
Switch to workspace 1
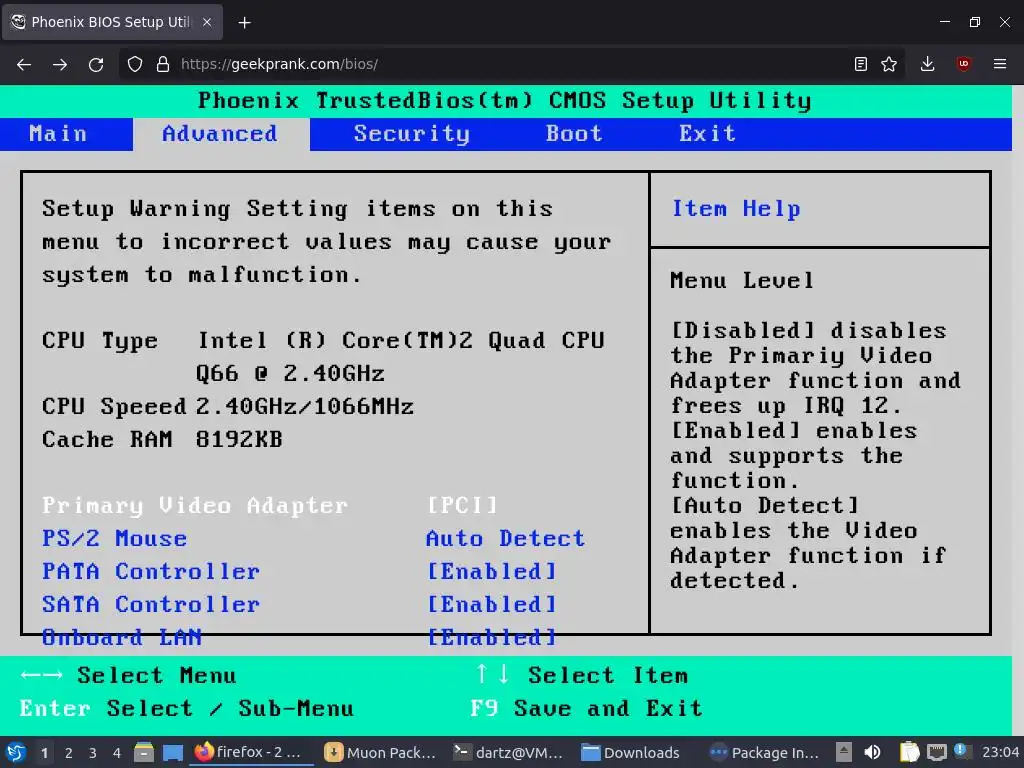(44, 753)
